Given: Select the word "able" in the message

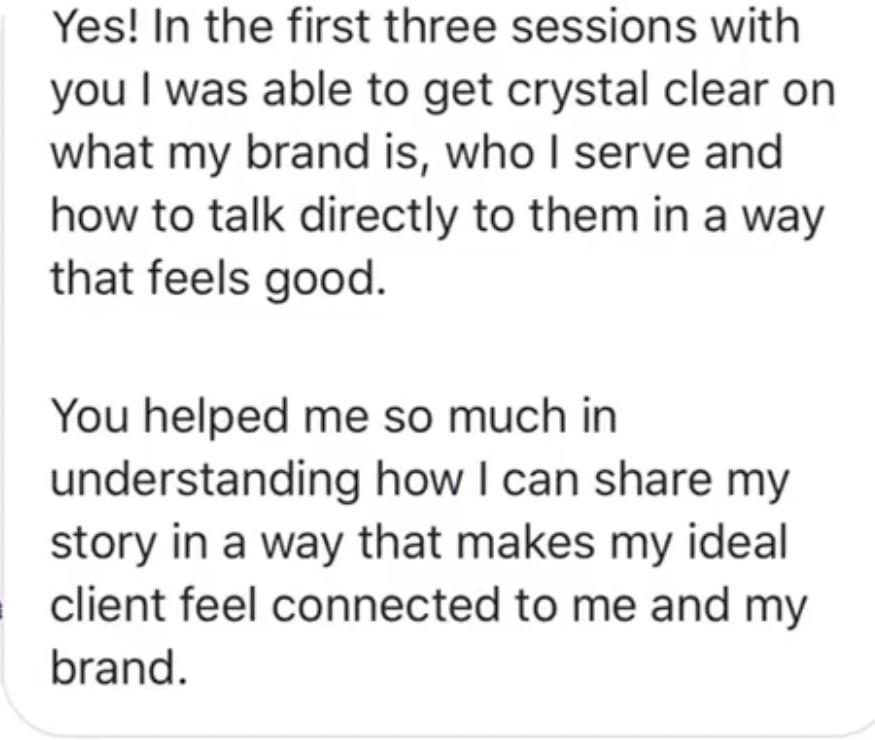Looking at the screenshot, I should (x=307, y=90).
